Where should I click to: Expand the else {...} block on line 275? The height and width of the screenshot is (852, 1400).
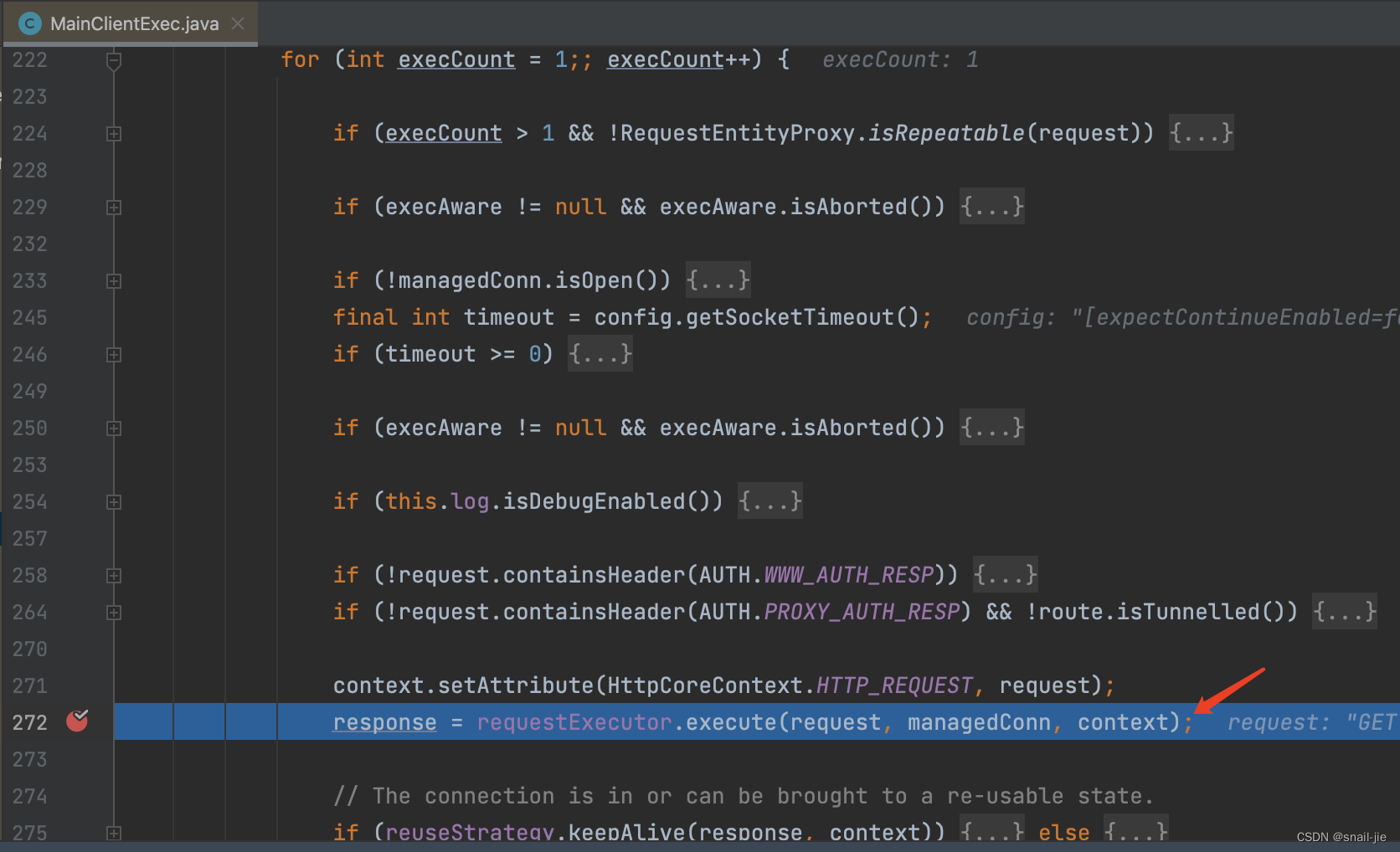tap(1135, 831)
